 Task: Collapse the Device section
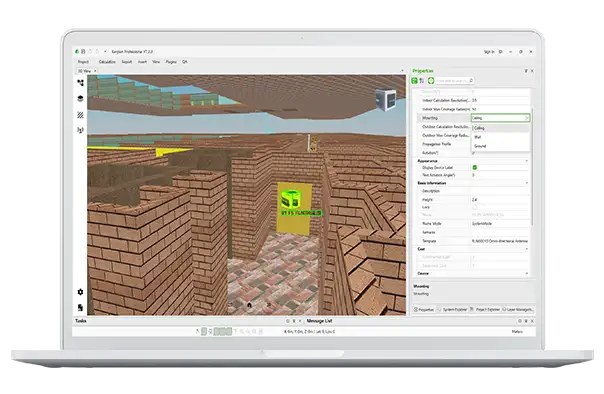[527, 273]
